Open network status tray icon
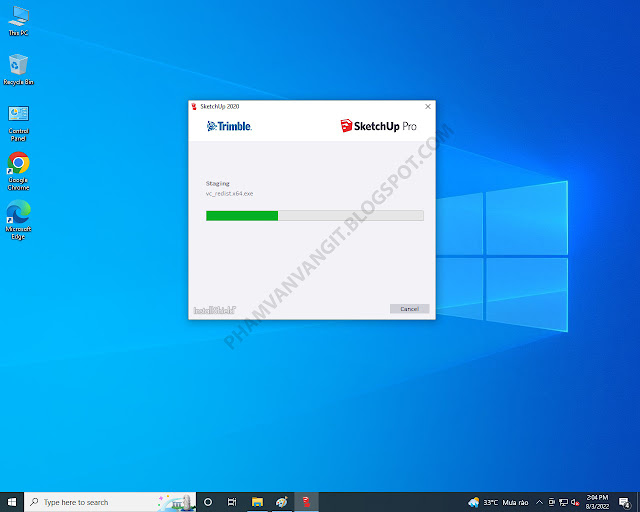 [563, 502]
